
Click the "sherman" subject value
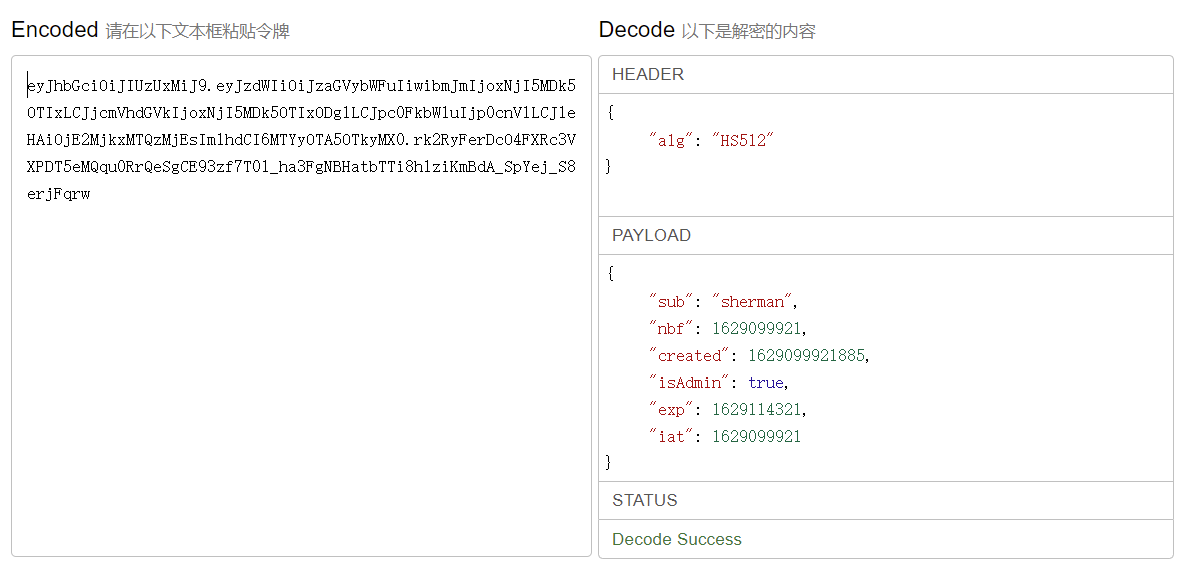[754, 301]
